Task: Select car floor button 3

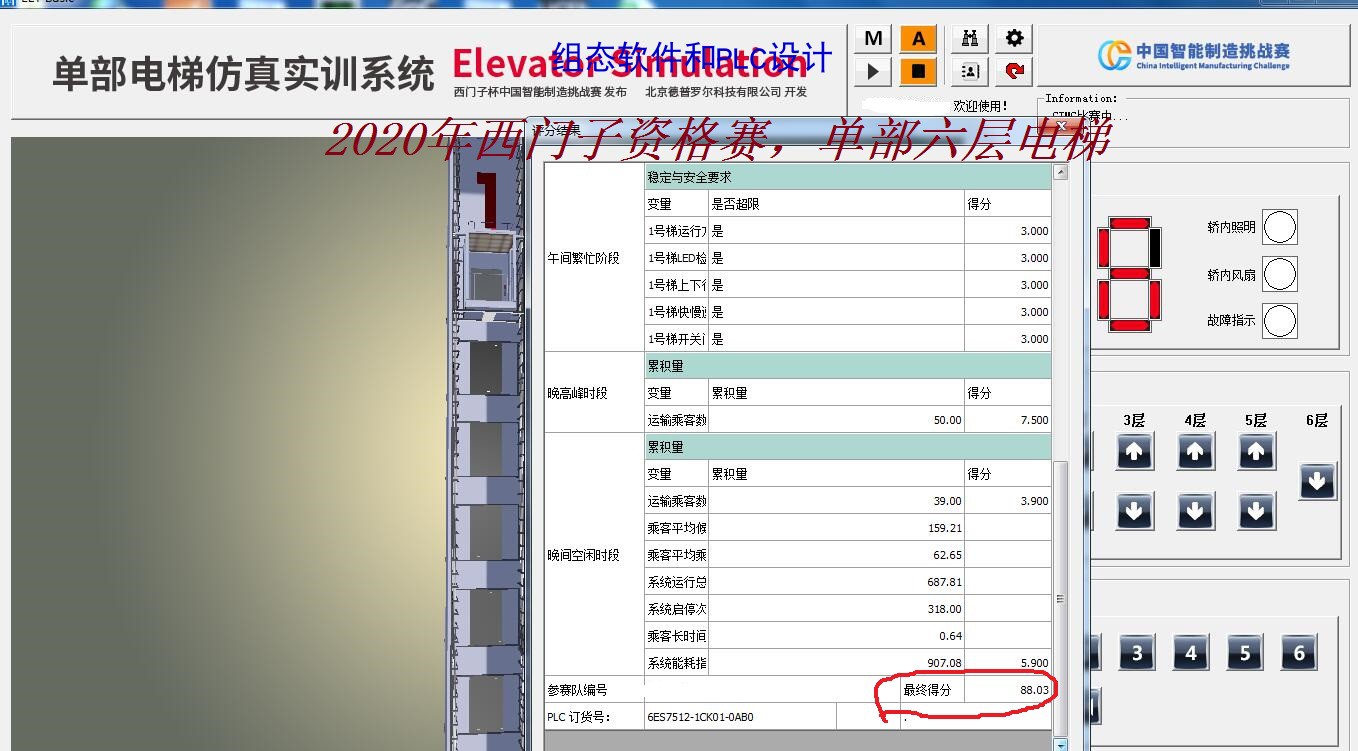Action: 1137,653
